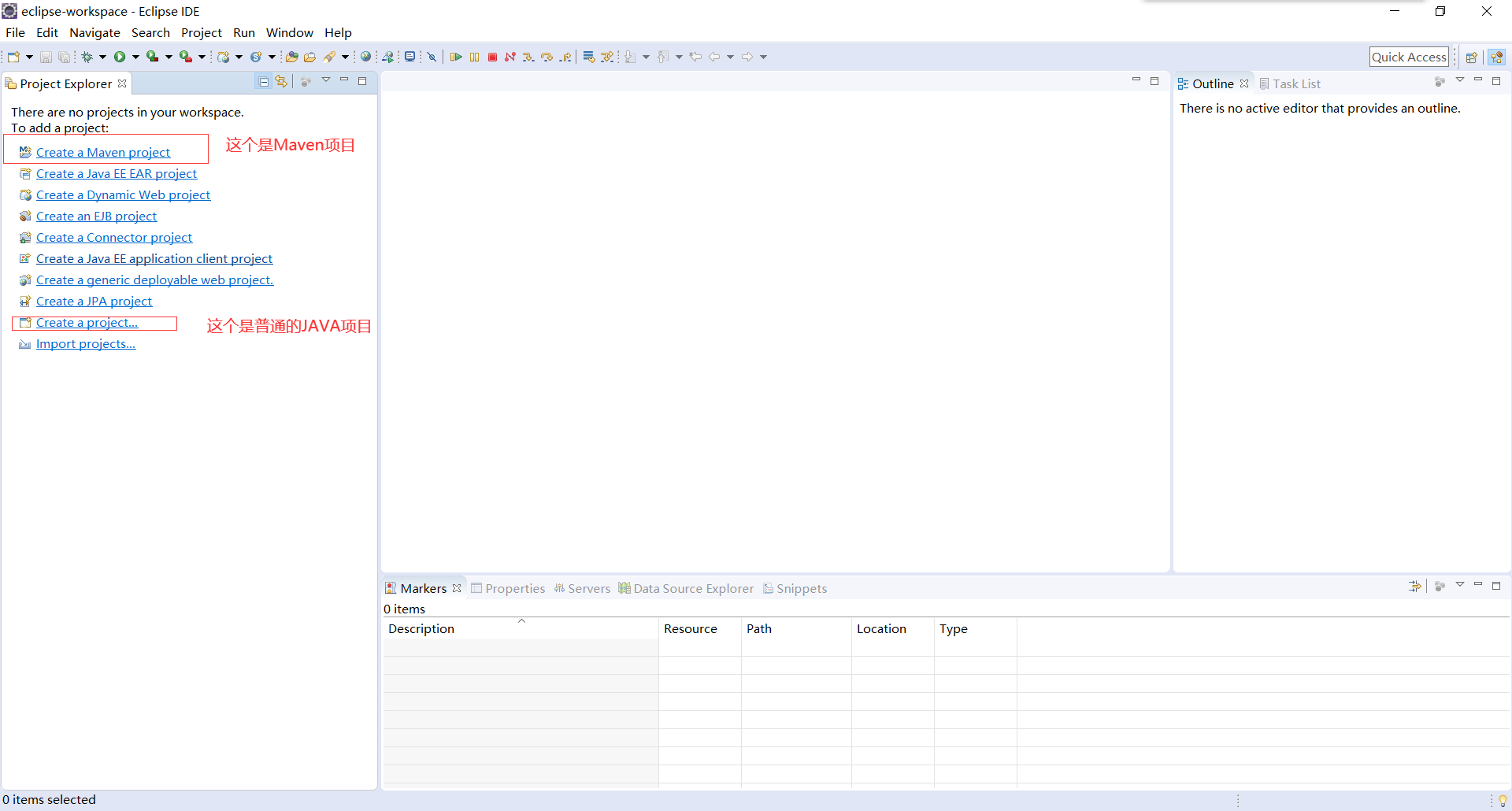Open the Run dropdown arrow
Image resolution: width=1512 pixels, height=811 pixels.
coord(135,57)
